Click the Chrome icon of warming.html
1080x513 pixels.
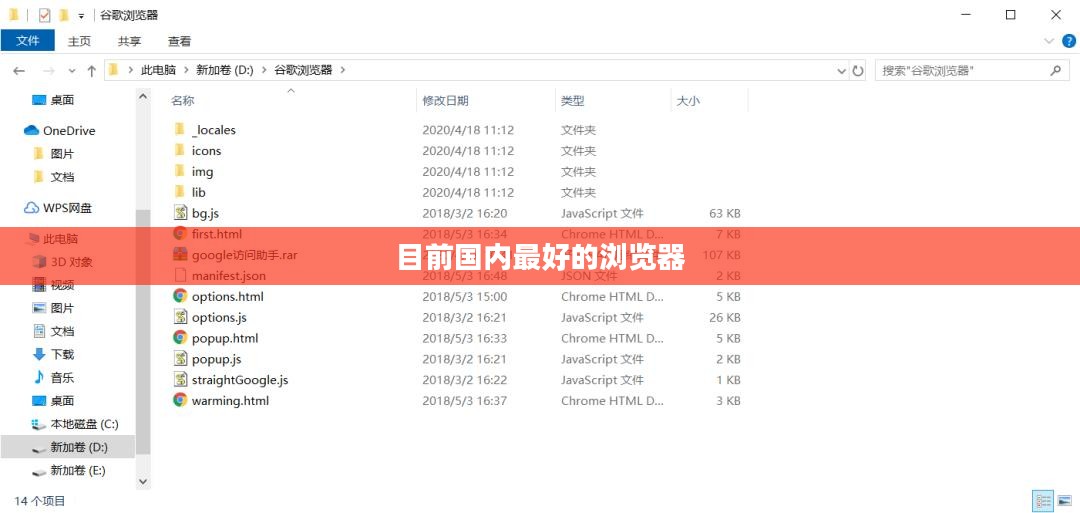pos(180,400)
